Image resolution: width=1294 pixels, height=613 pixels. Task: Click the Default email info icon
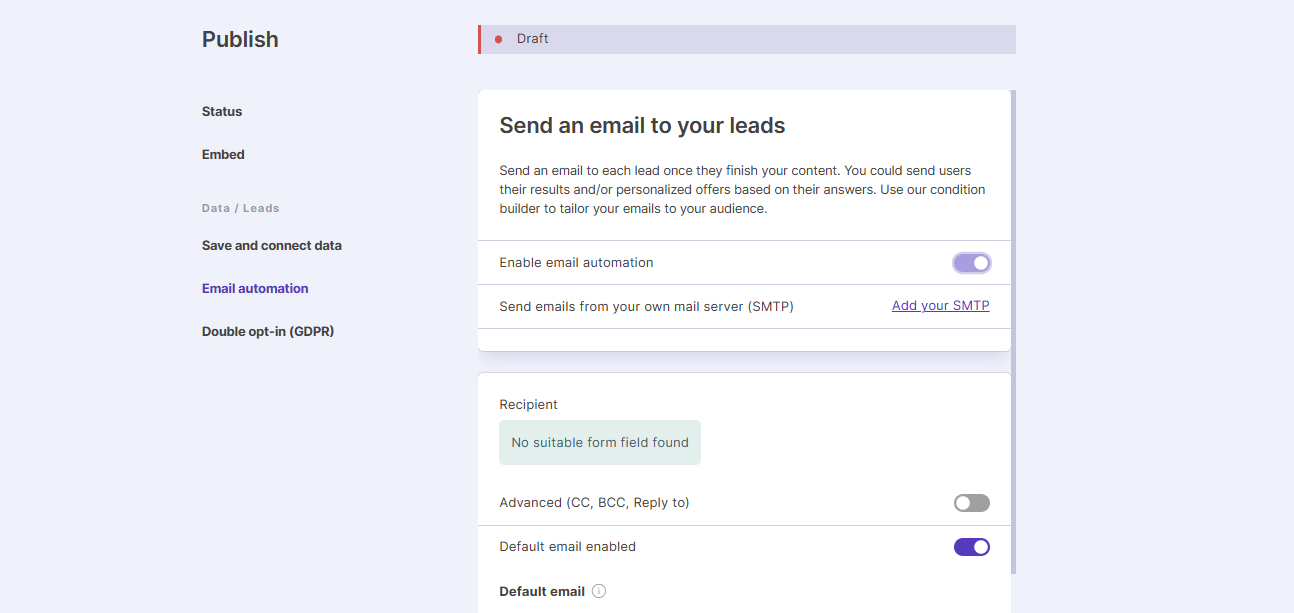point(598,591)
